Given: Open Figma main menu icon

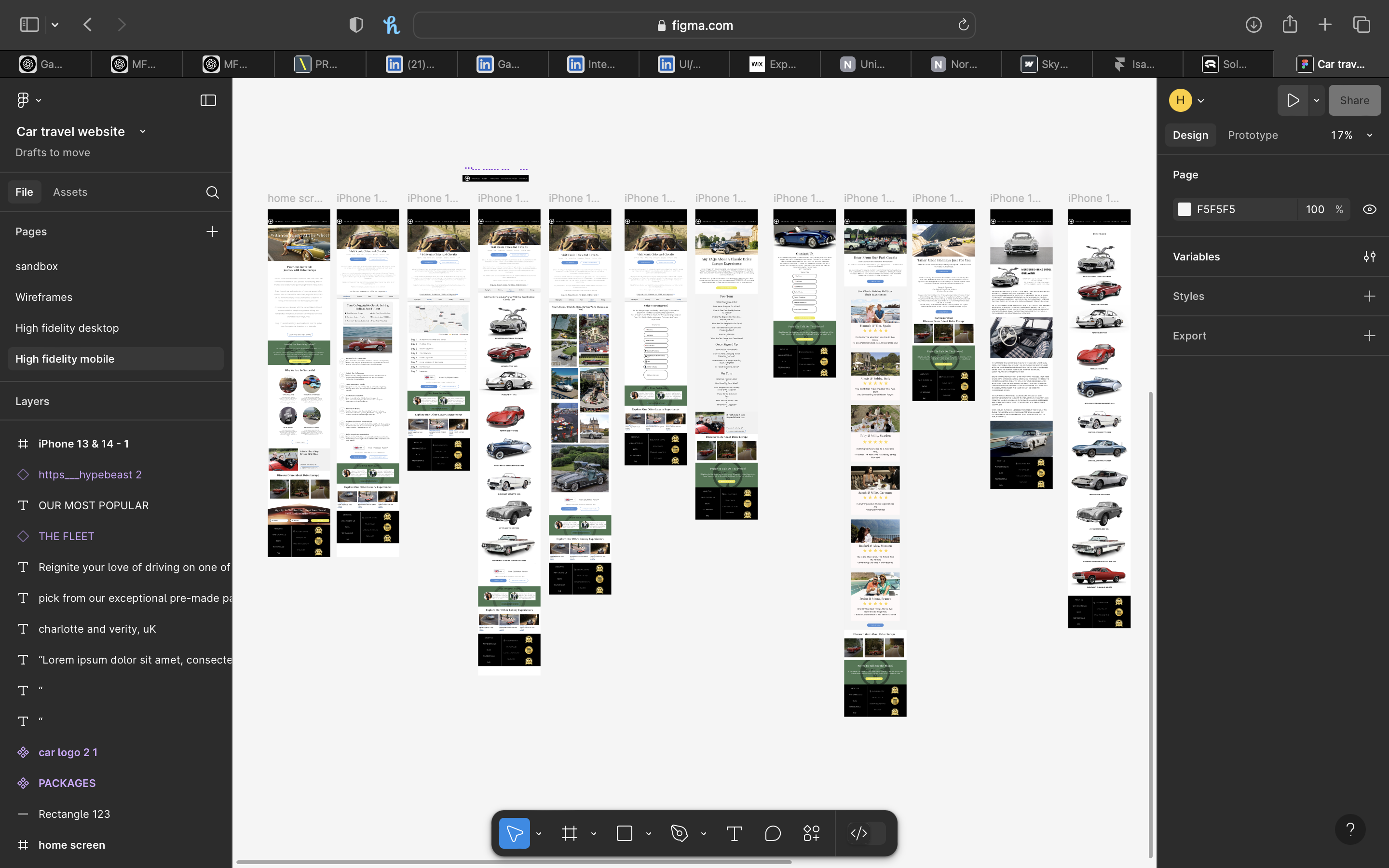Looking at the screenshot, I should [23, 100].
